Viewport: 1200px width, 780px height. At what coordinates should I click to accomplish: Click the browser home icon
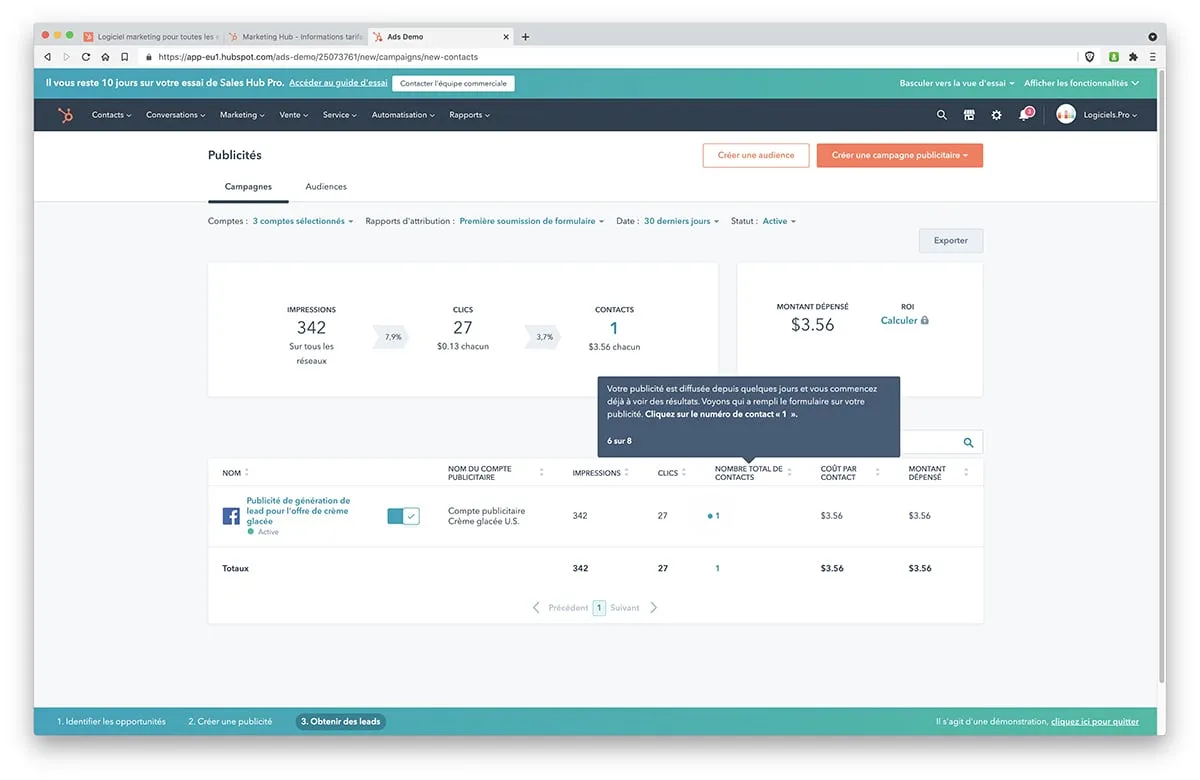coord(105,57)
